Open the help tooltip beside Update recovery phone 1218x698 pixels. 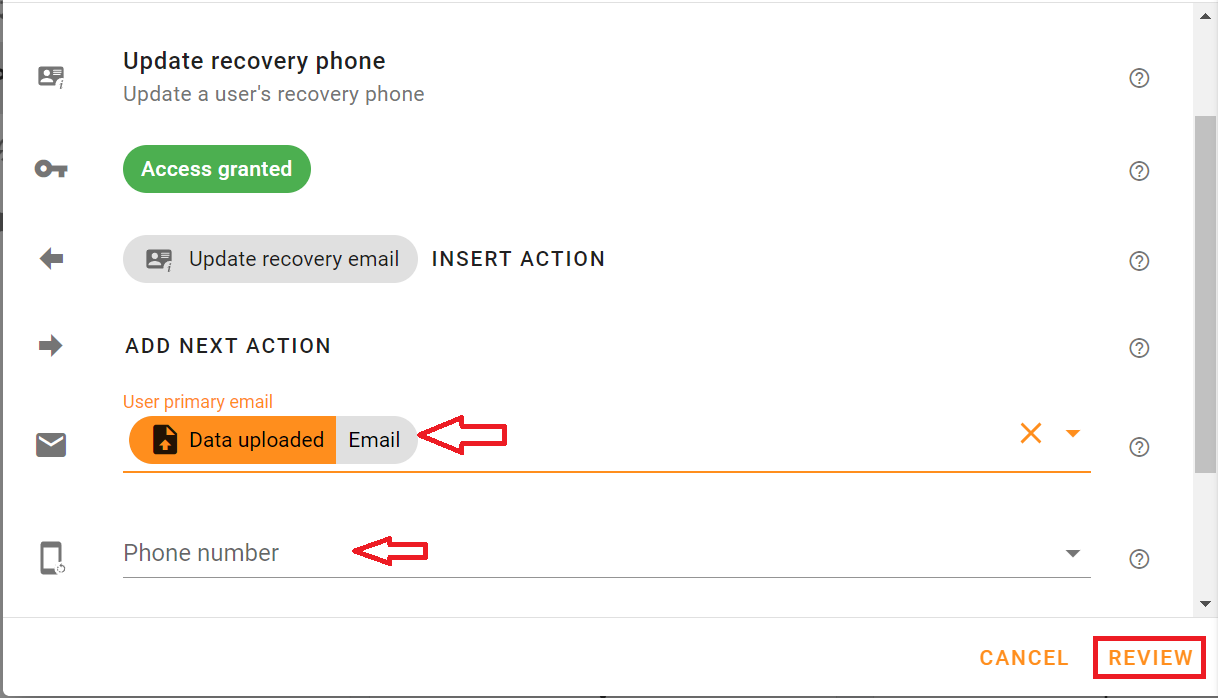point(1139,78)
